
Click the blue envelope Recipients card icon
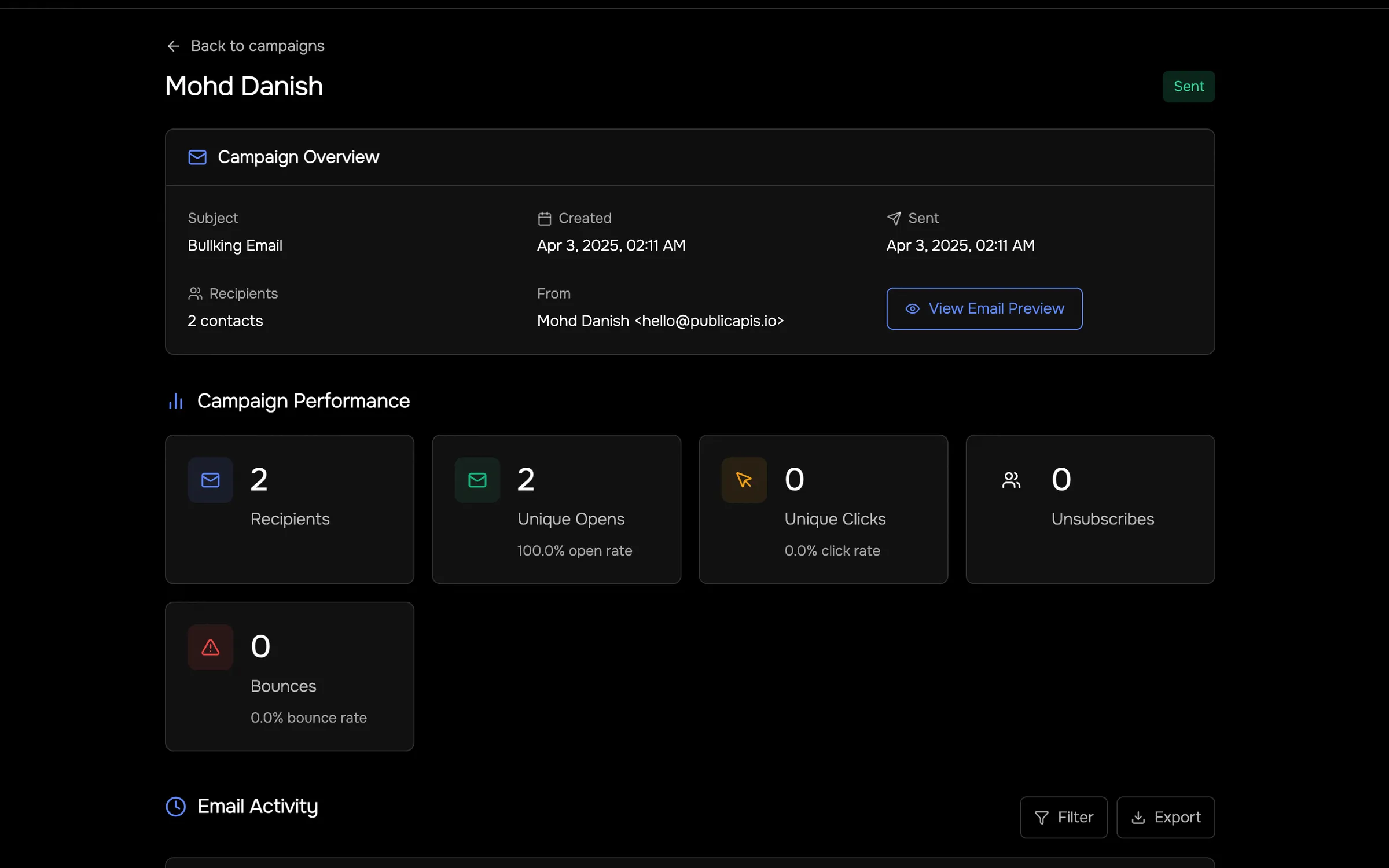tap(210, 480)
